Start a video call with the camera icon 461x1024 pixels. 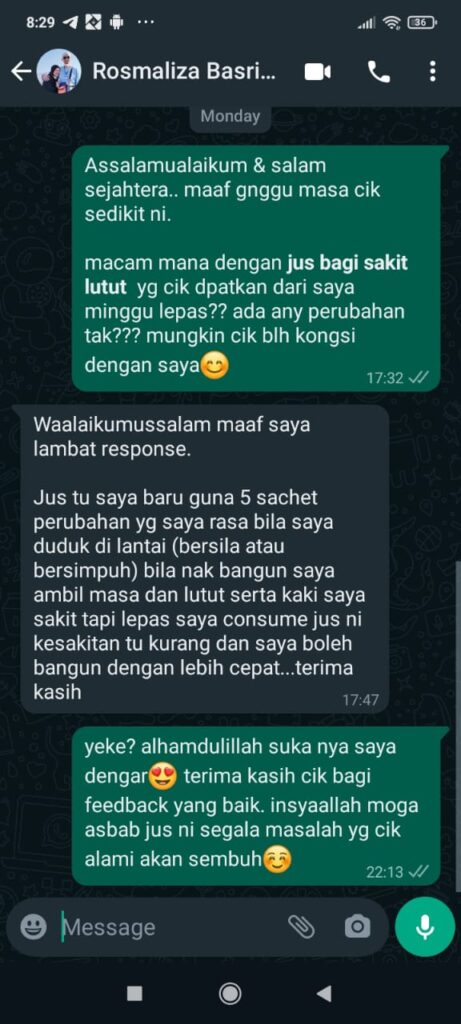(x=318, y=72)
